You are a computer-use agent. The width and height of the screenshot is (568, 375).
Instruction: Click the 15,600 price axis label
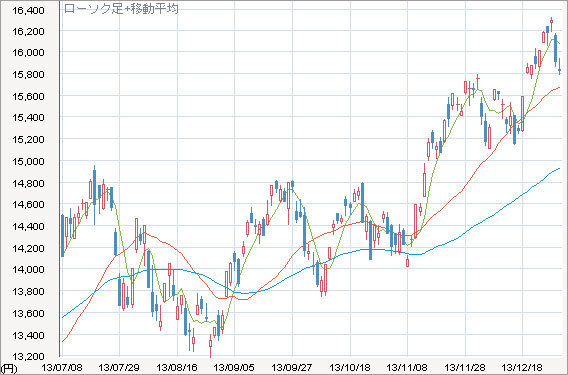coord(28,96)
